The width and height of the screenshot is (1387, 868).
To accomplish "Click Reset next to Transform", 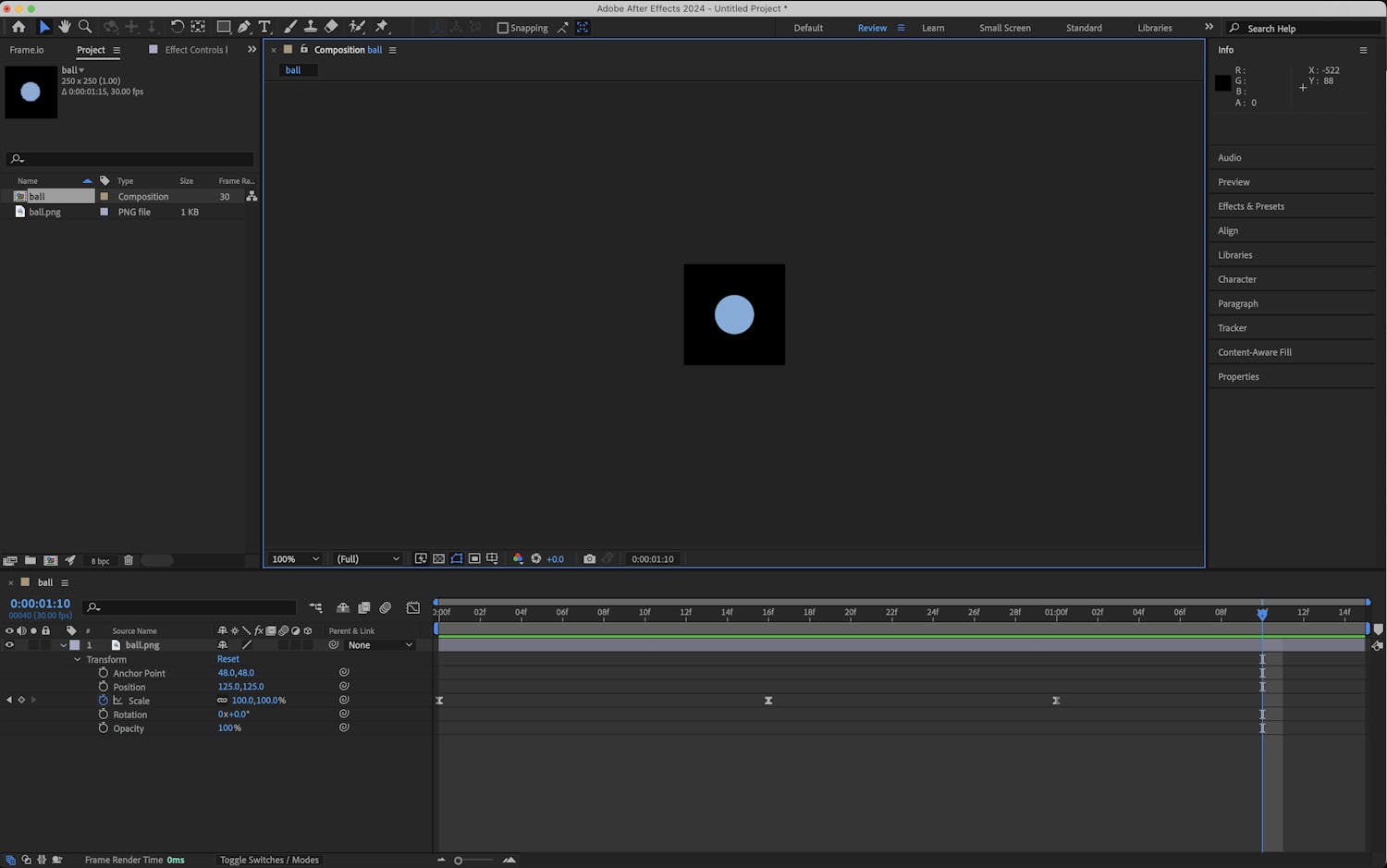I will coord(227,659).
